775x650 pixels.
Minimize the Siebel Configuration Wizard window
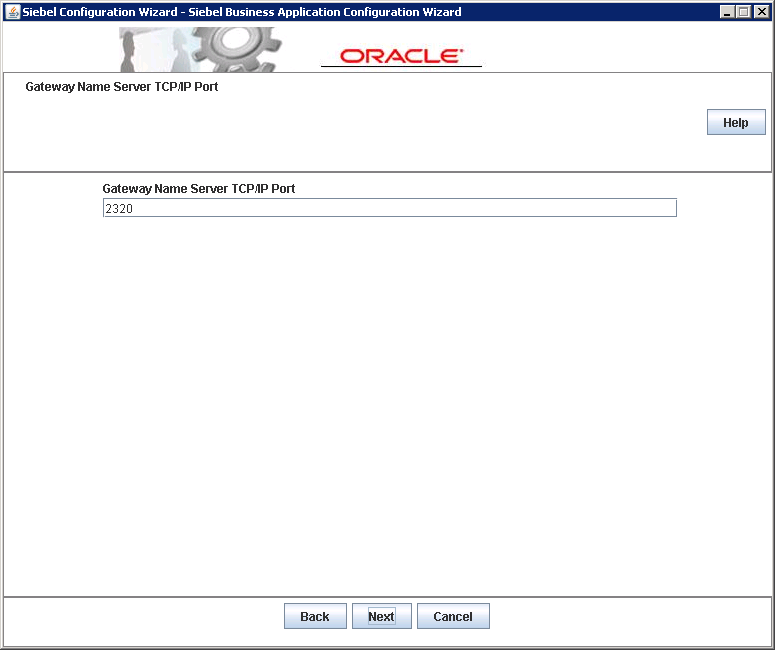[726, 12]
